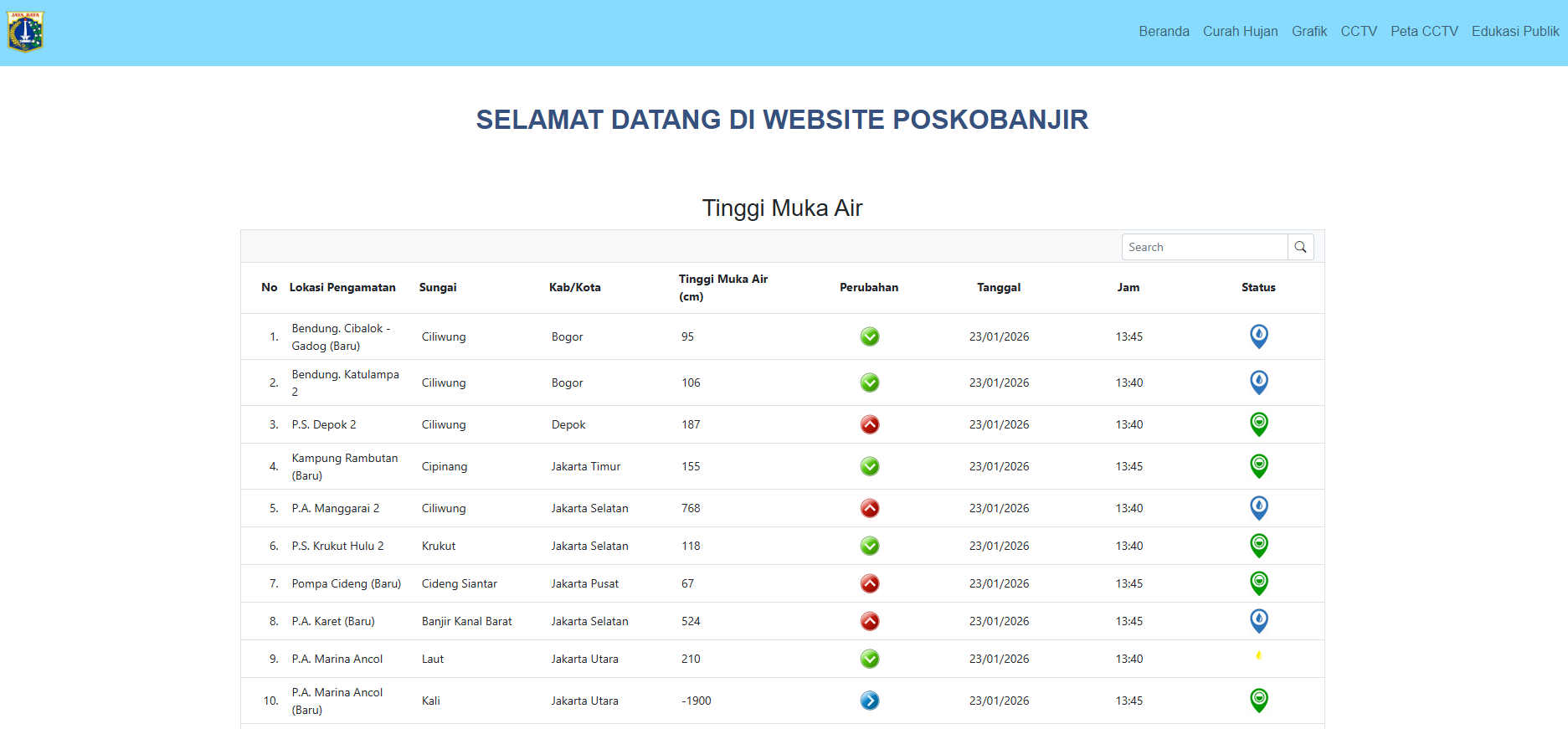Screen dimensions: 1568x729
Task: Click red up-arrow icon for P.S. Depok 2
Action: tap(870, 424)
